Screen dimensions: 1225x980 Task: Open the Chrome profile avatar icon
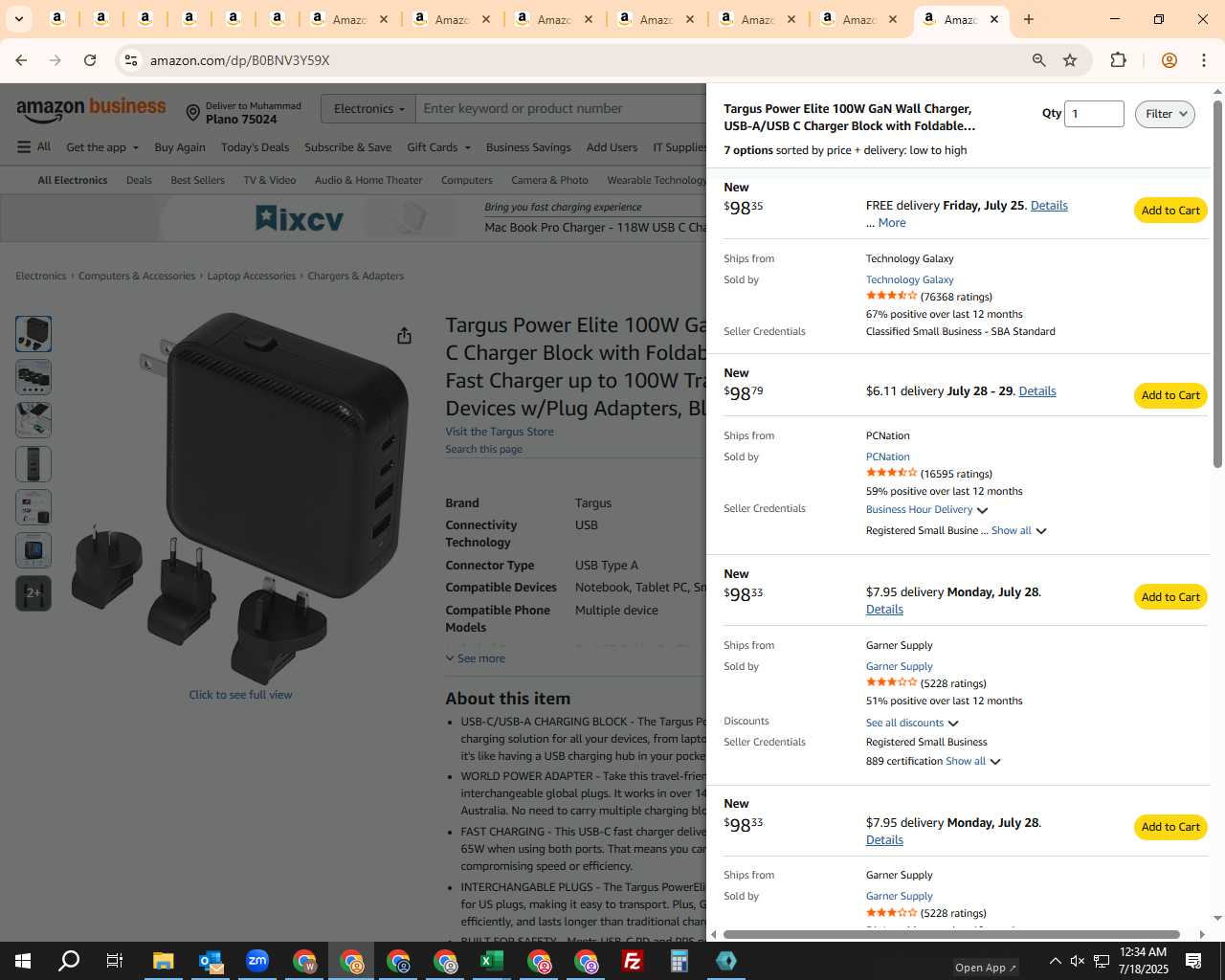coord(1169,60)
